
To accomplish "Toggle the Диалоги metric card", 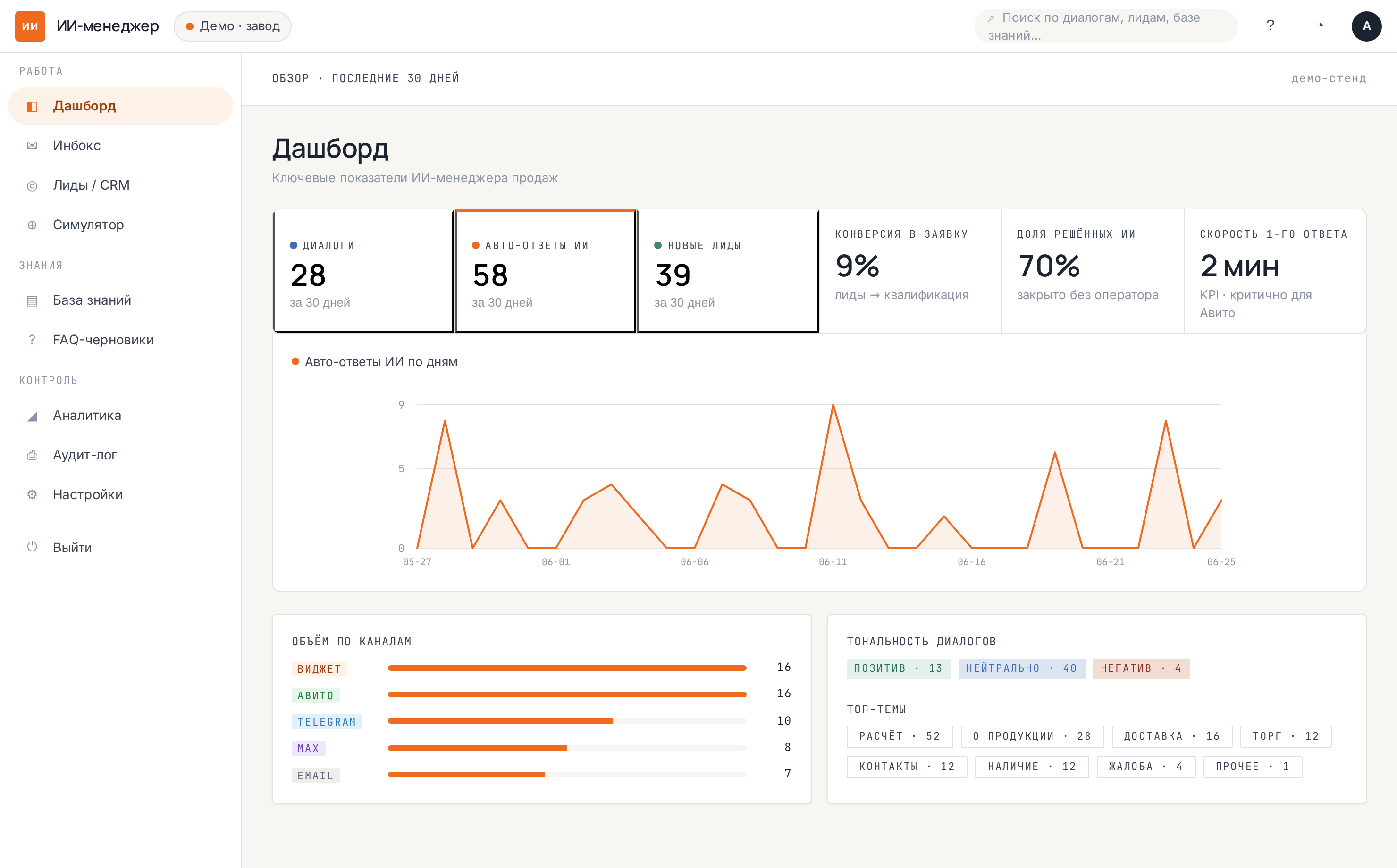I will click(363, 271).
